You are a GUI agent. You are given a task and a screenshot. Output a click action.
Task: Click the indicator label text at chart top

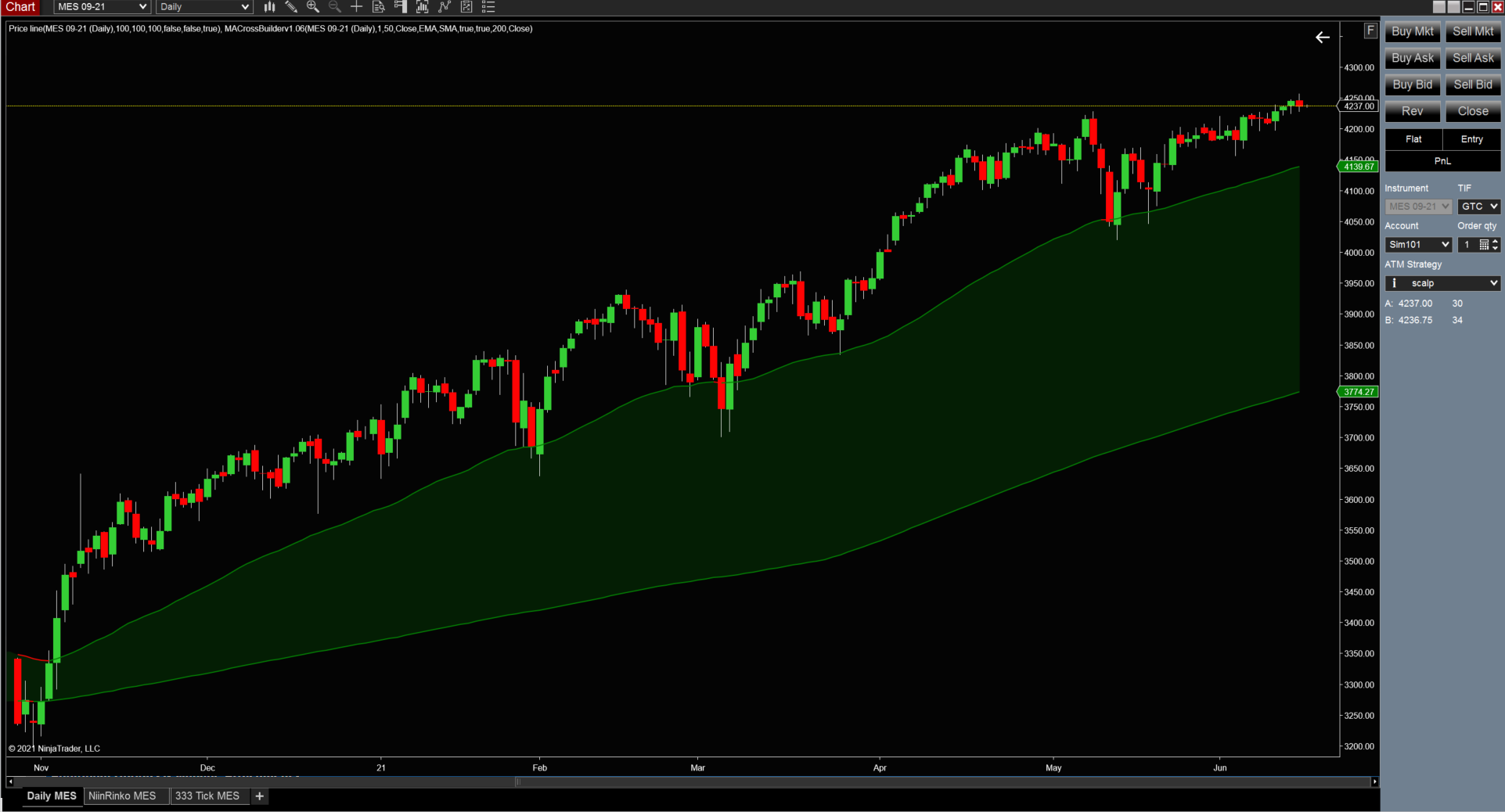271,29
